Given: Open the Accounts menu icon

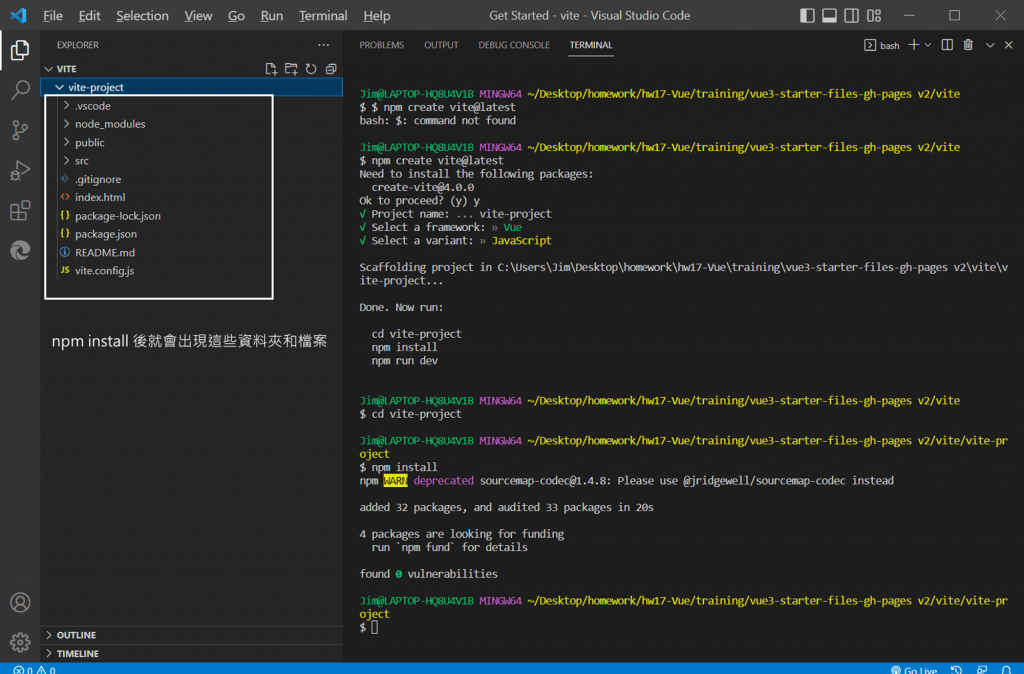Looking at the screenshot, I should 20,602.
